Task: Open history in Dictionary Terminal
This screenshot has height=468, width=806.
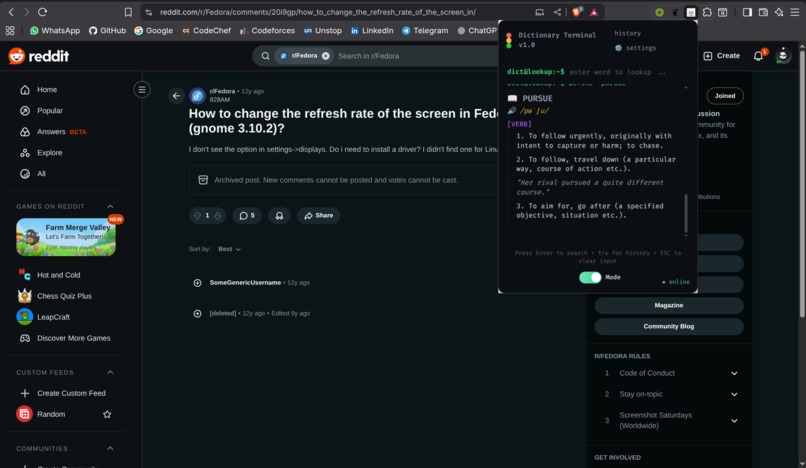Action: click(x=628, y=33)
